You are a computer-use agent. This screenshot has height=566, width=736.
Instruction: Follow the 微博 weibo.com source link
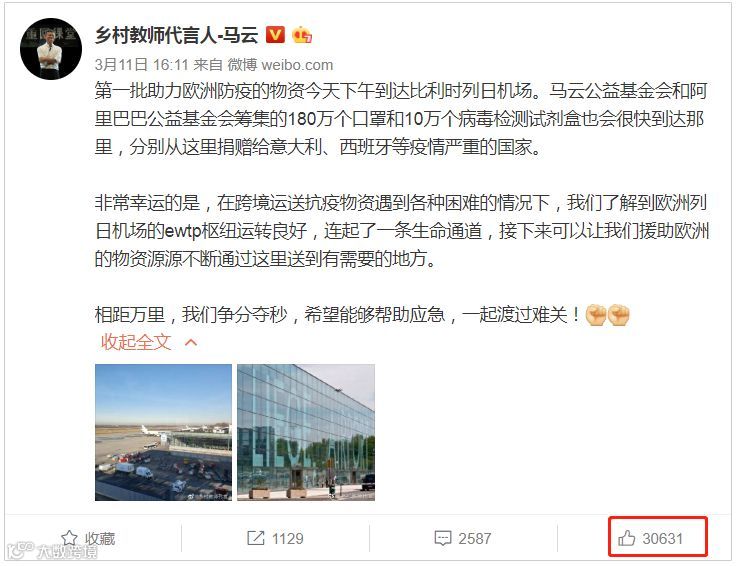(280, 64)
